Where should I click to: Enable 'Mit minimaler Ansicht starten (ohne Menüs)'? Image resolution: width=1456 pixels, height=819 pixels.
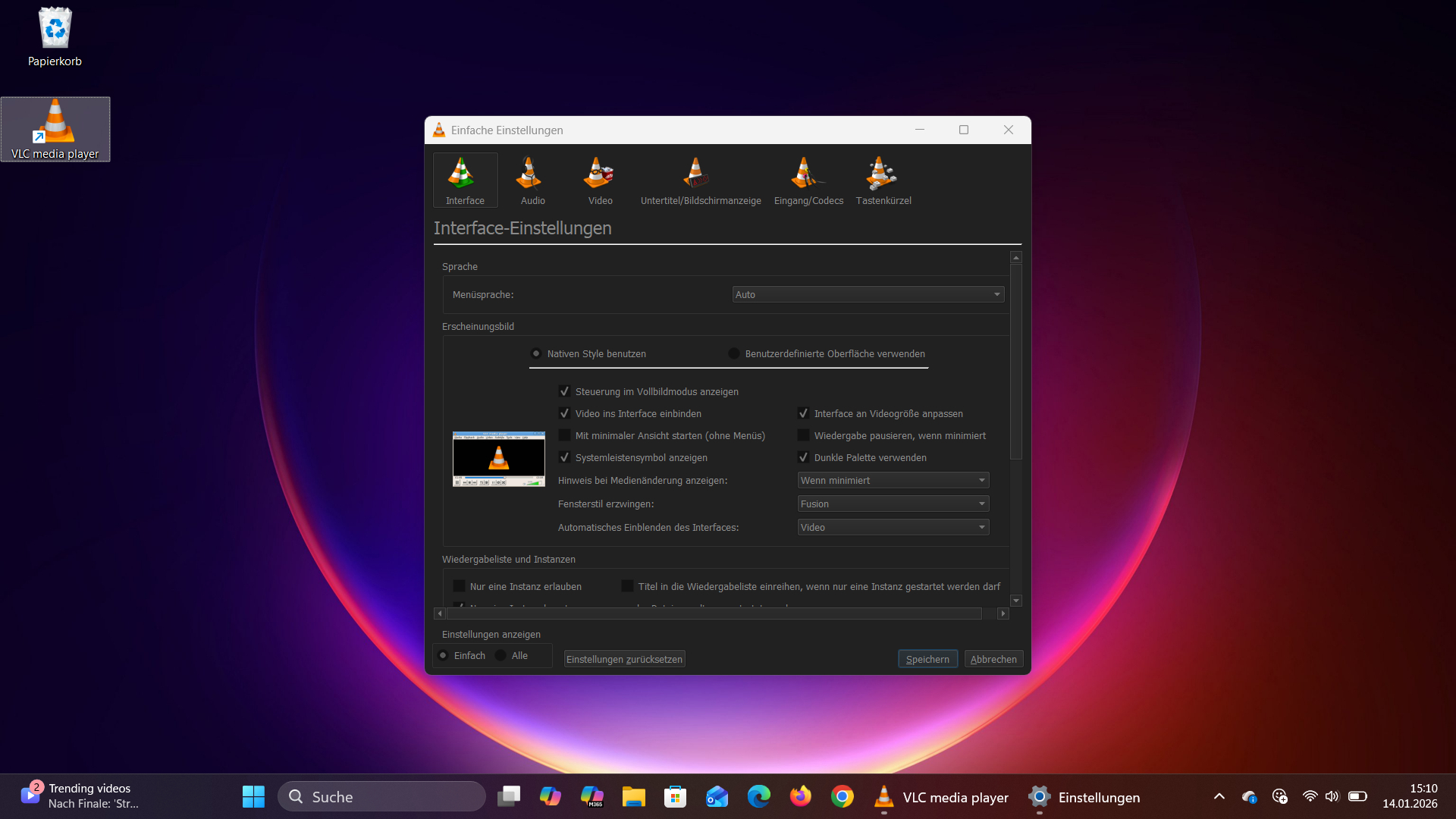565,435
